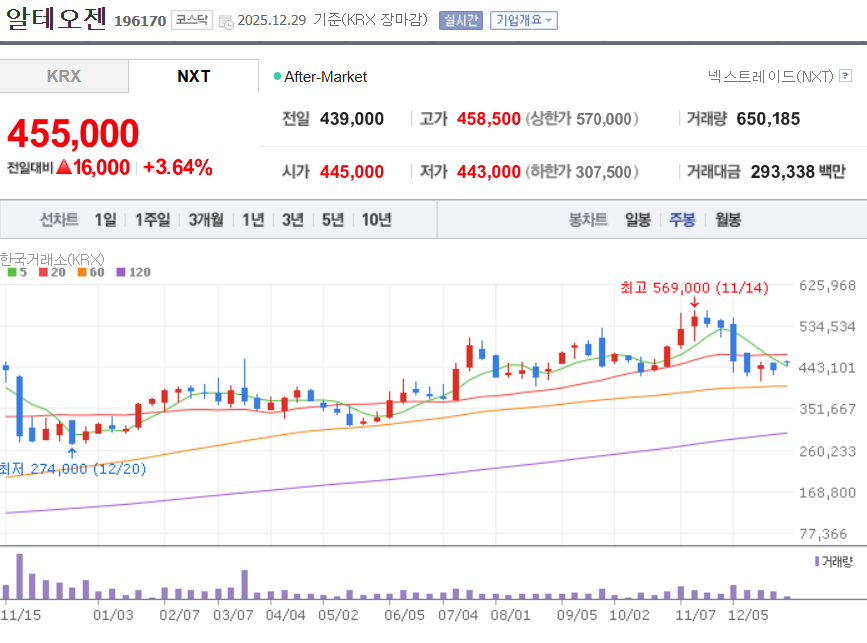Click the 넥스트레이드(NXT) label
This screenshot has height=643, width=867.
771,76
